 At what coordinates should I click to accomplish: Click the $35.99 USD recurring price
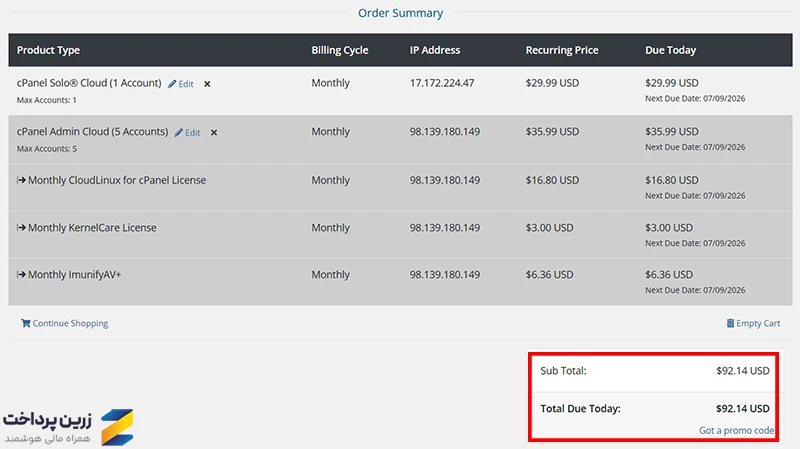tap(552, 132)
